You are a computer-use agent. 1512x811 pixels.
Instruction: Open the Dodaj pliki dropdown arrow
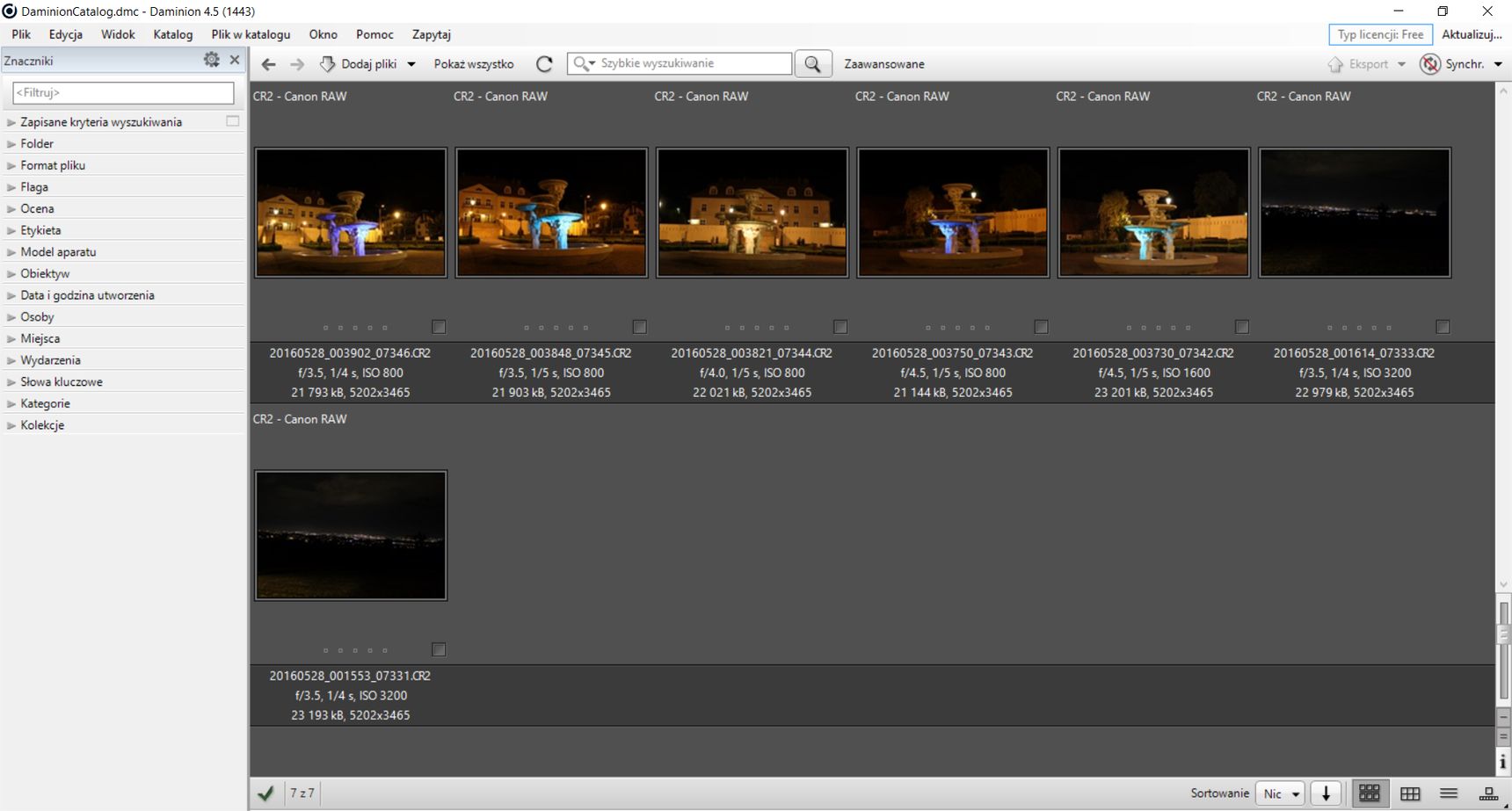pos(411,64)
